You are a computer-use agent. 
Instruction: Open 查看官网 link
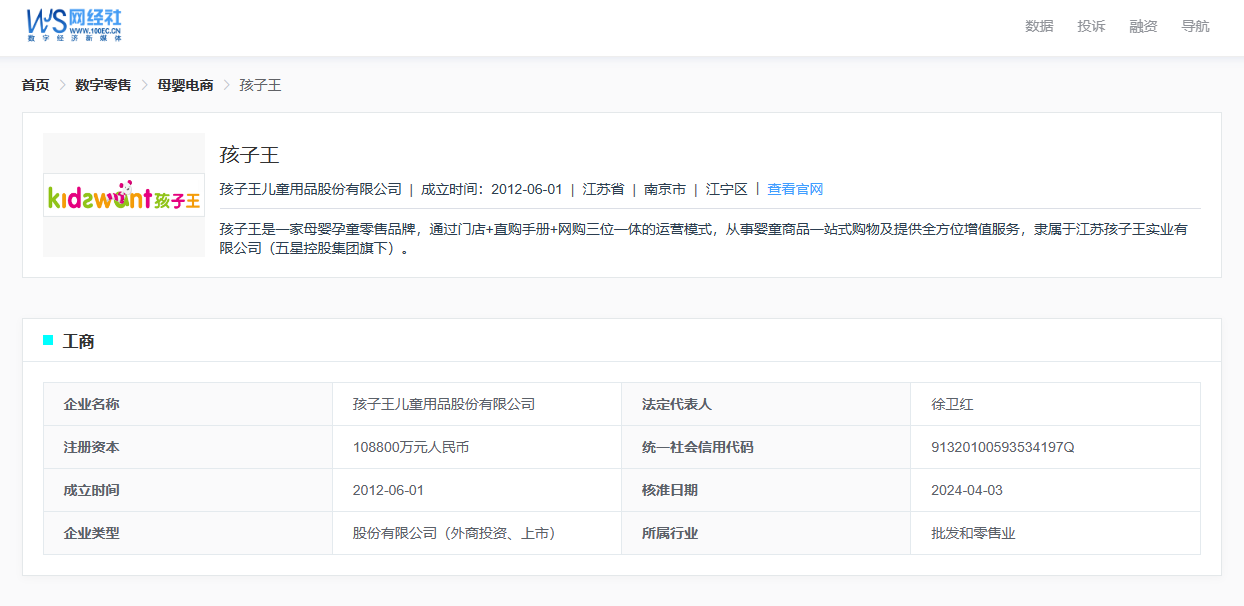click(795, 189)
